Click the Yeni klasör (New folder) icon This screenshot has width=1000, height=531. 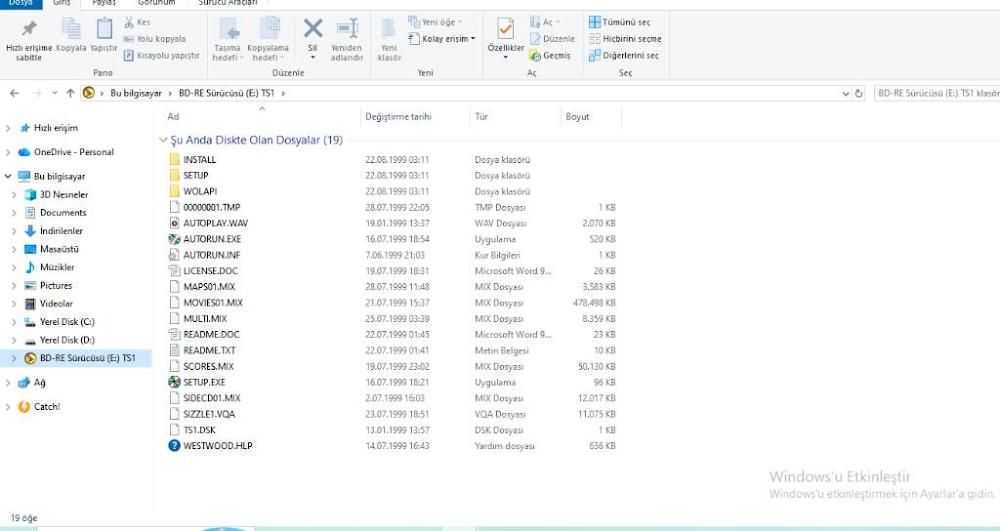coord(388,29)
